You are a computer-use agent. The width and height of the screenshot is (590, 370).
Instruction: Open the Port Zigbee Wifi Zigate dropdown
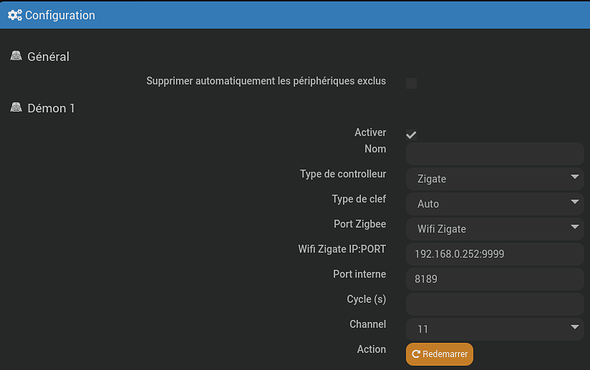(x=495, y=229)
